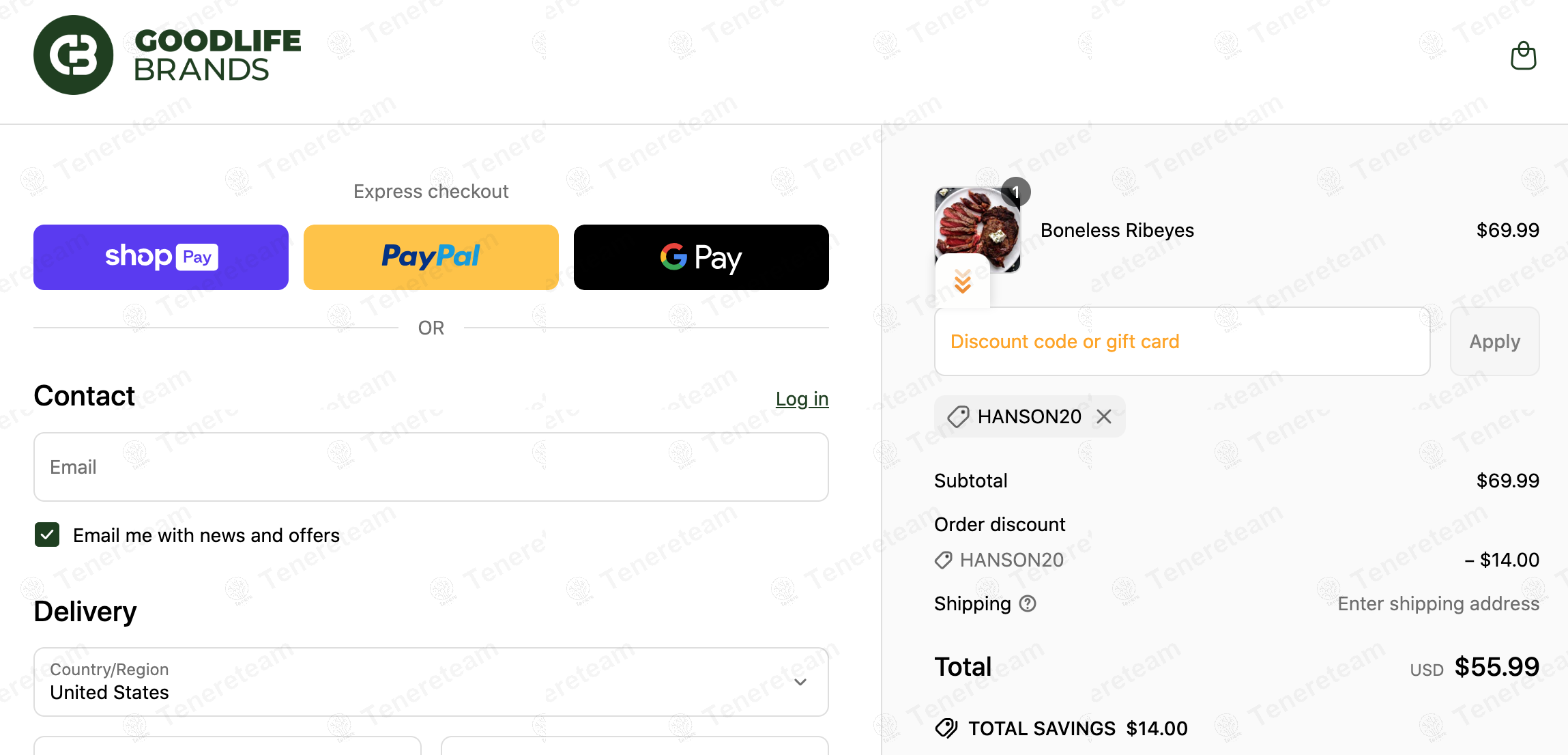Click the Shipping help question mark icon

(1028, 603)
